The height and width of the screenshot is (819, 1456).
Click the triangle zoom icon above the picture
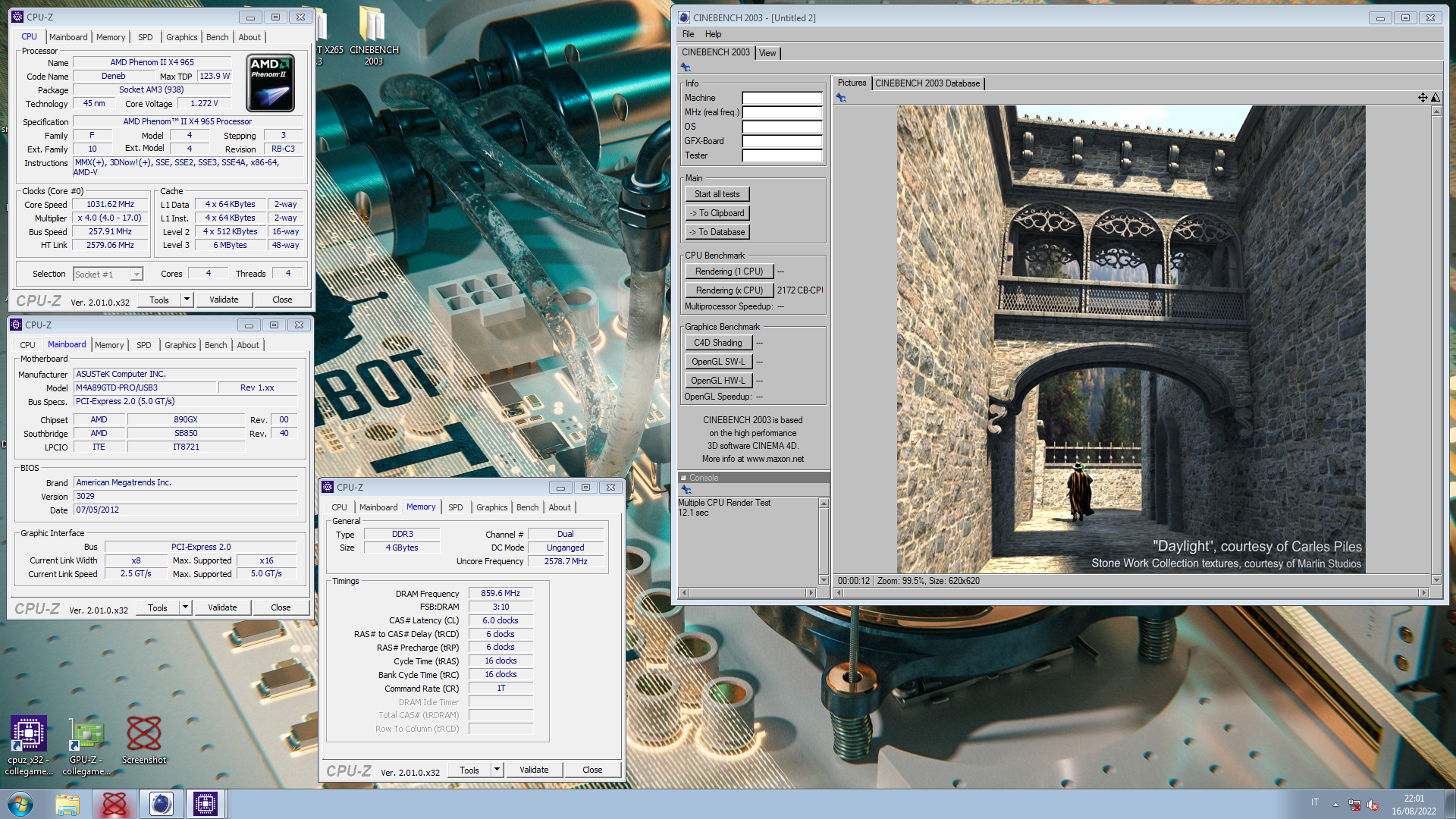[1435, 97]
